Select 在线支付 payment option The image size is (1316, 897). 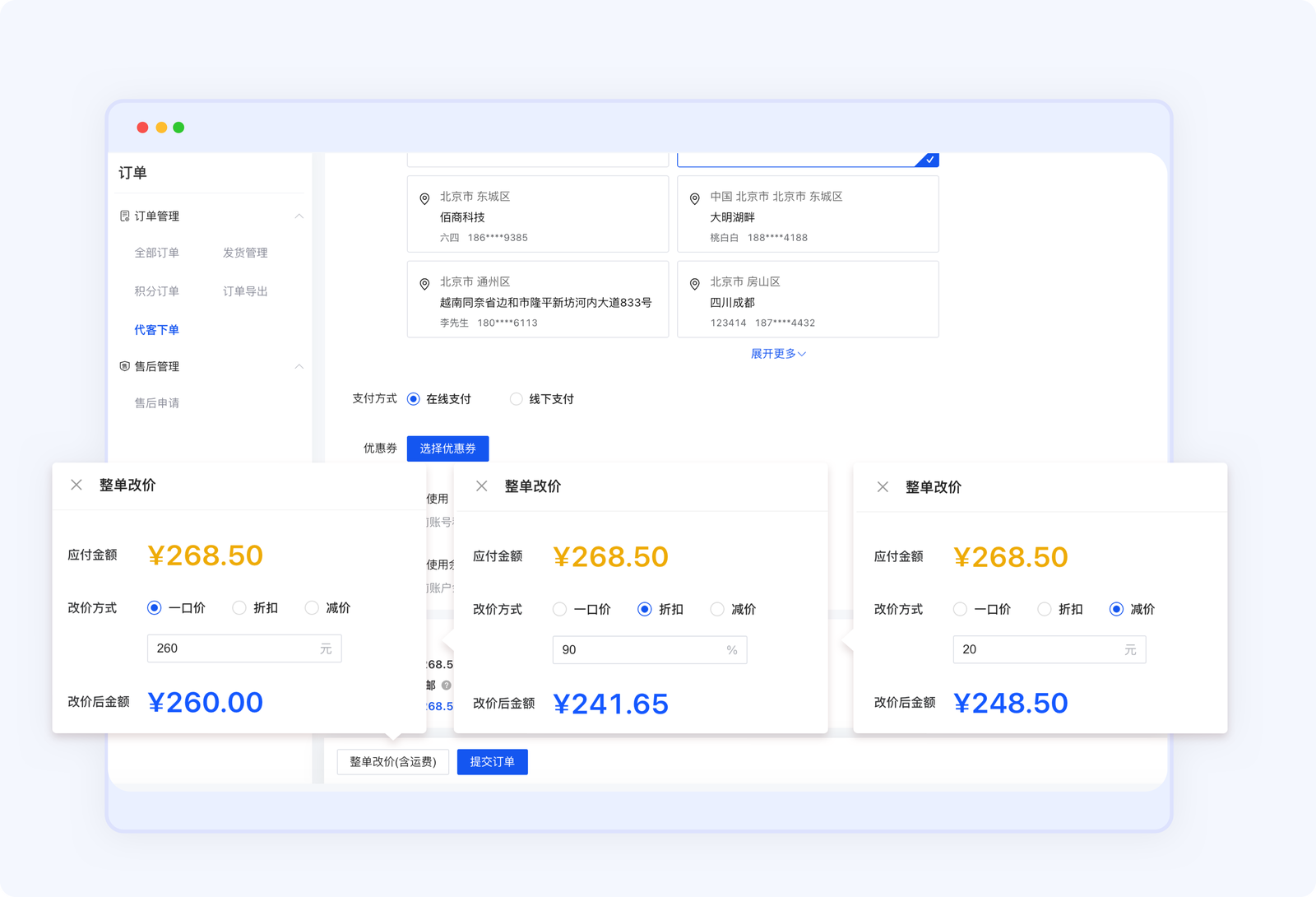coord(414,399)
